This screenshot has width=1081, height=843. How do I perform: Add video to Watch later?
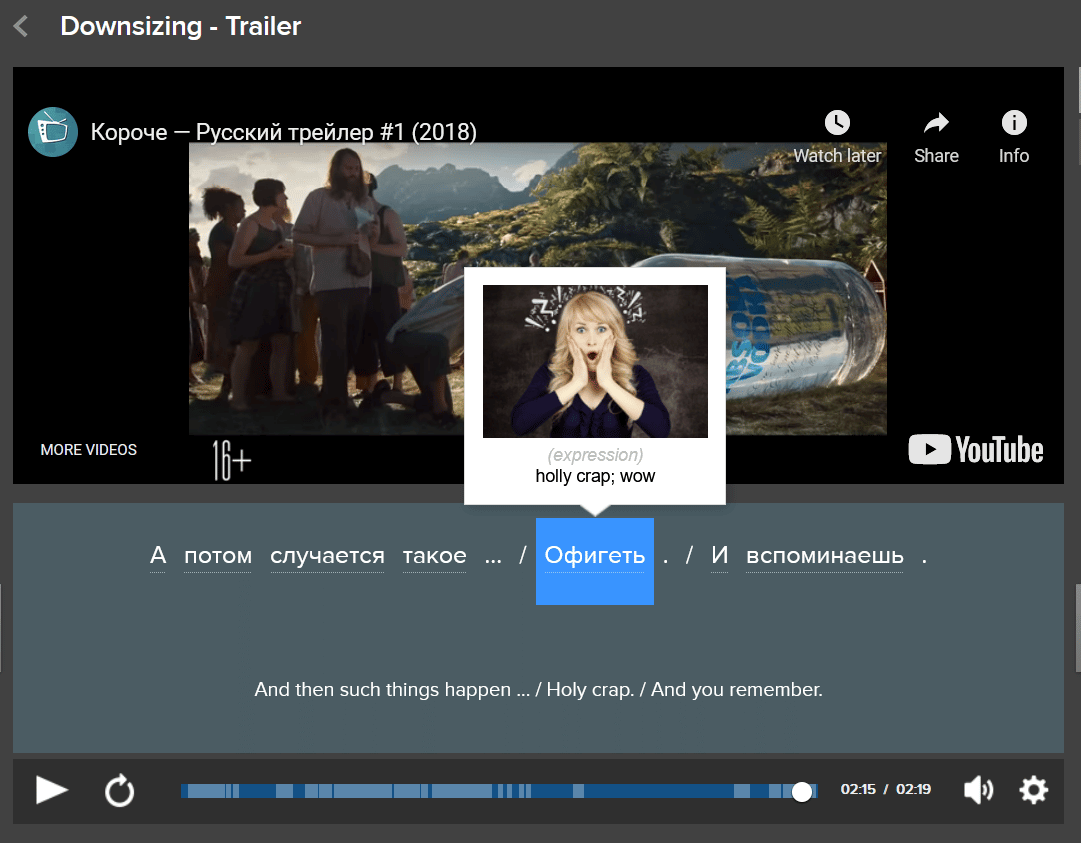pos(837,123)
